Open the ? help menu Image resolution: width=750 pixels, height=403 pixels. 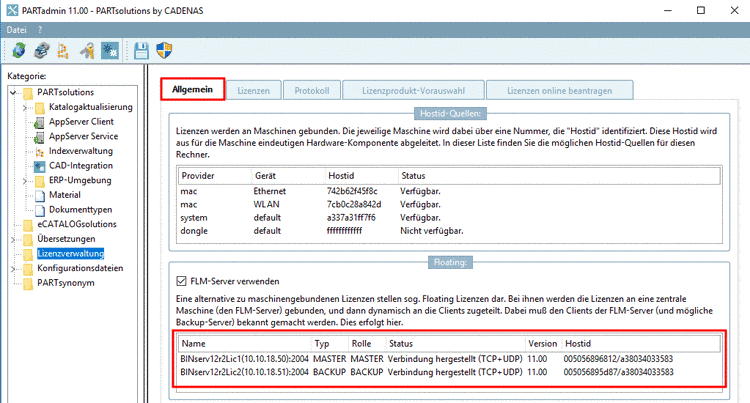(40, 30)
